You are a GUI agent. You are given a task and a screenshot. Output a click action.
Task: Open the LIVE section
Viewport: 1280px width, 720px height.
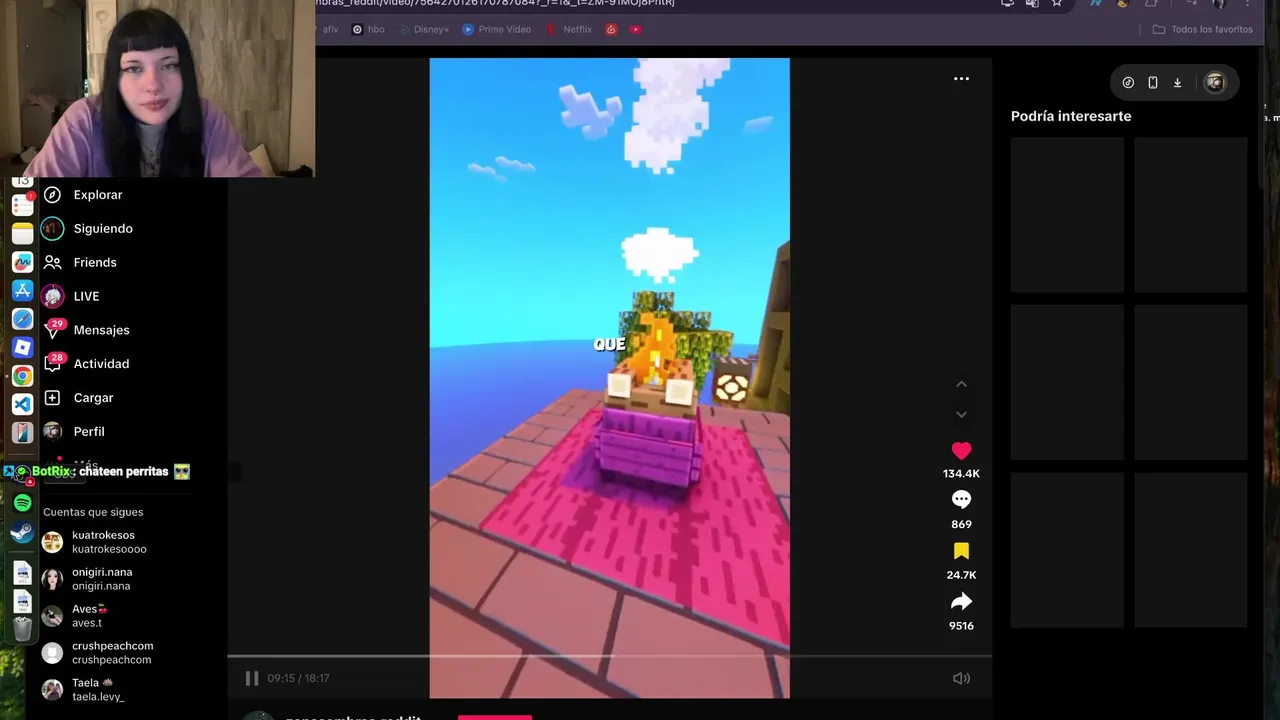coord(86,296)
